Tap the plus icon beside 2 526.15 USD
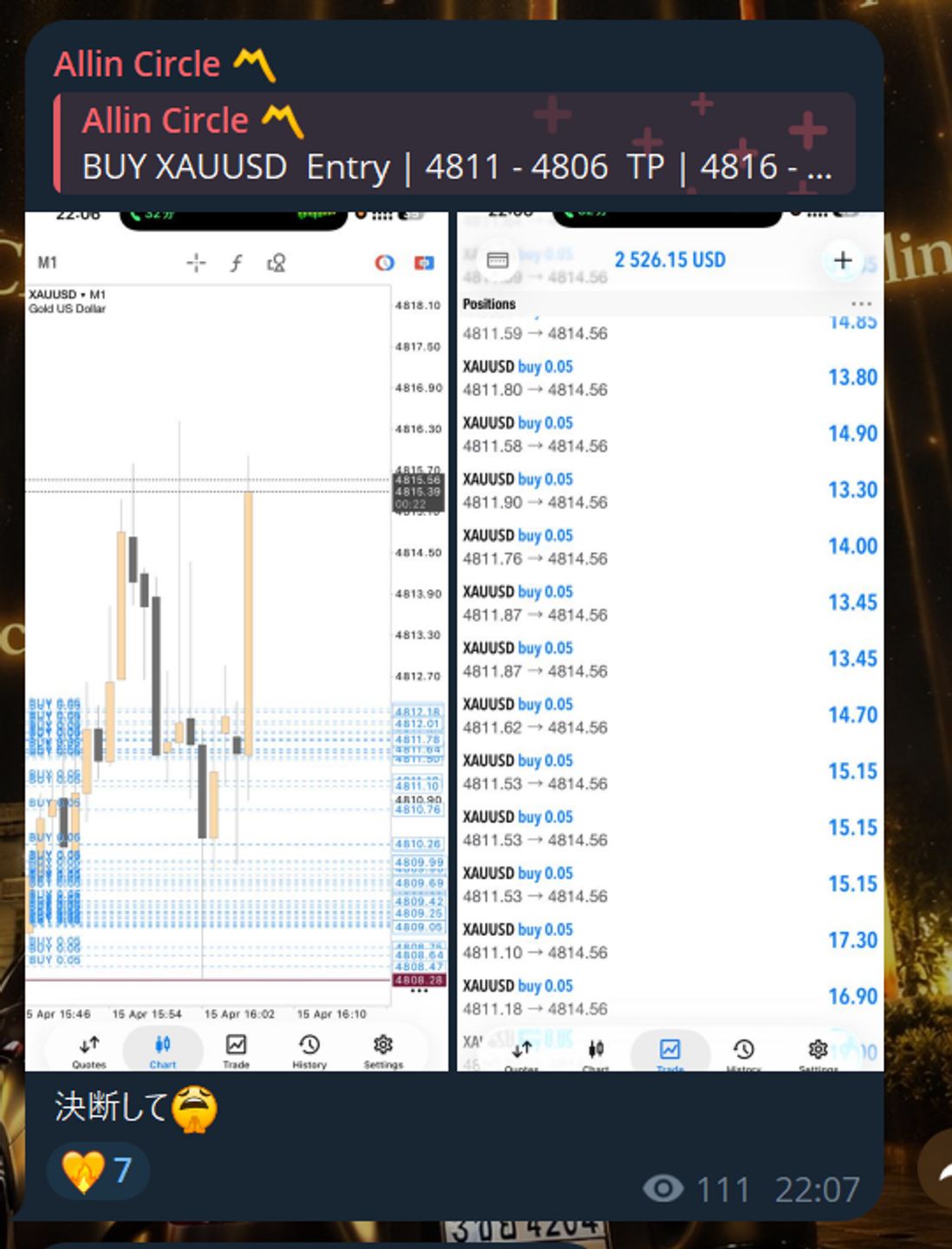This screenshot has height=1249, width=952. pos(843,260)
